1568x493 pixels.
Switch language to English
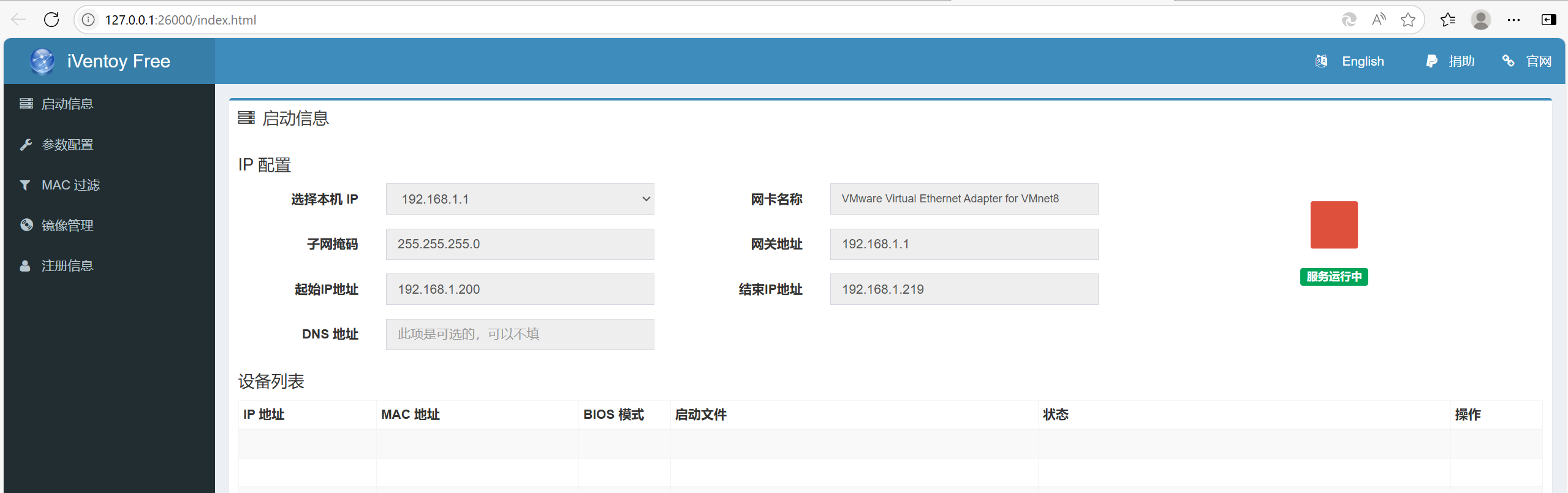click(x=1363, y=61)
